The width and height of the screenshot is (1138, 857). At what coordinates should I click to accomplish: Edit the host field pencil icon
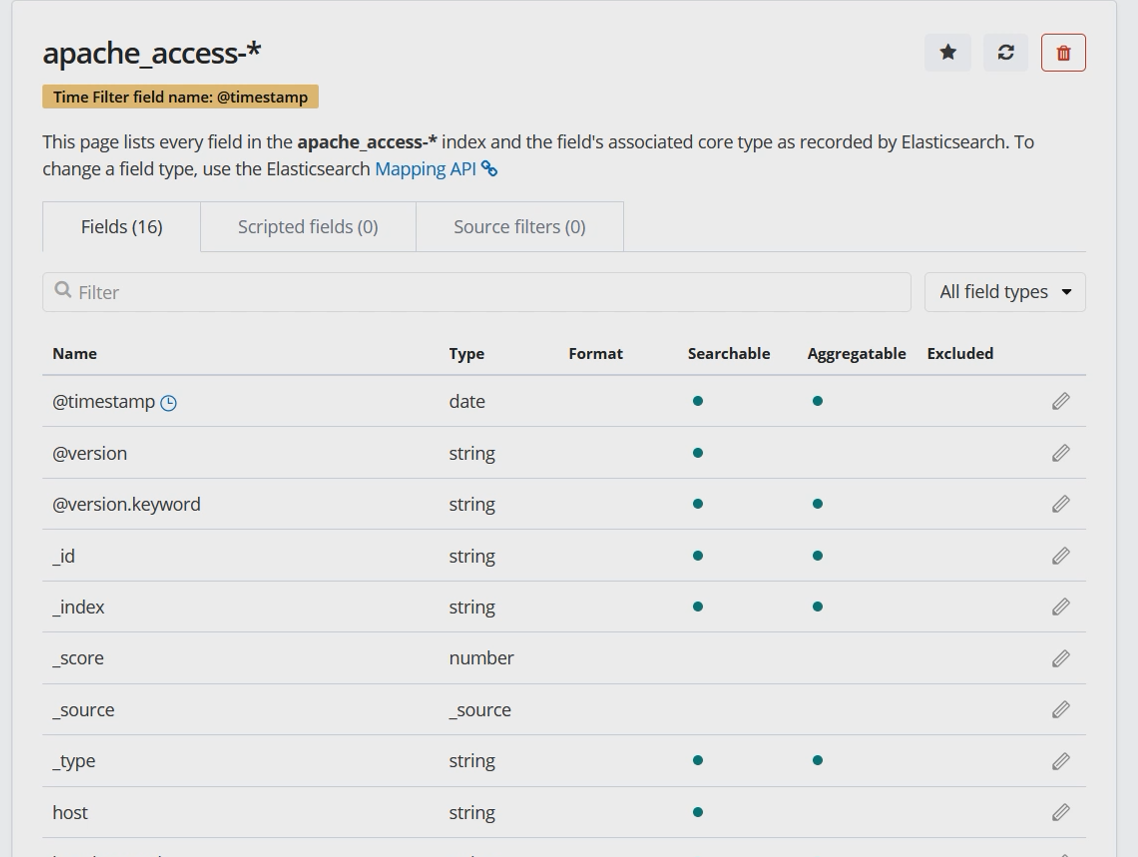[1061, 813]
